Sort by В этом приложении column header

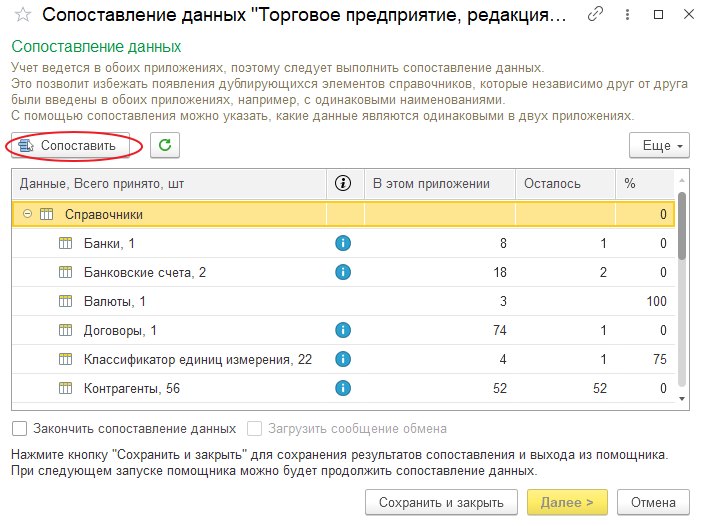440,184
